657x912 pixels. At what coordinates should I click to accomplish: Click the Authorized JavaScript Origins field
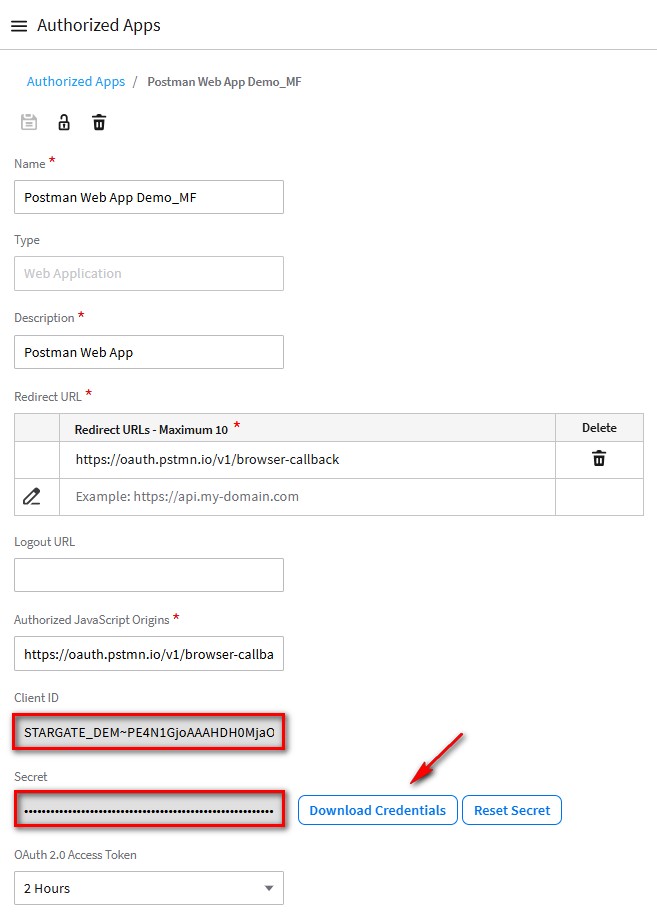(149, 654)
